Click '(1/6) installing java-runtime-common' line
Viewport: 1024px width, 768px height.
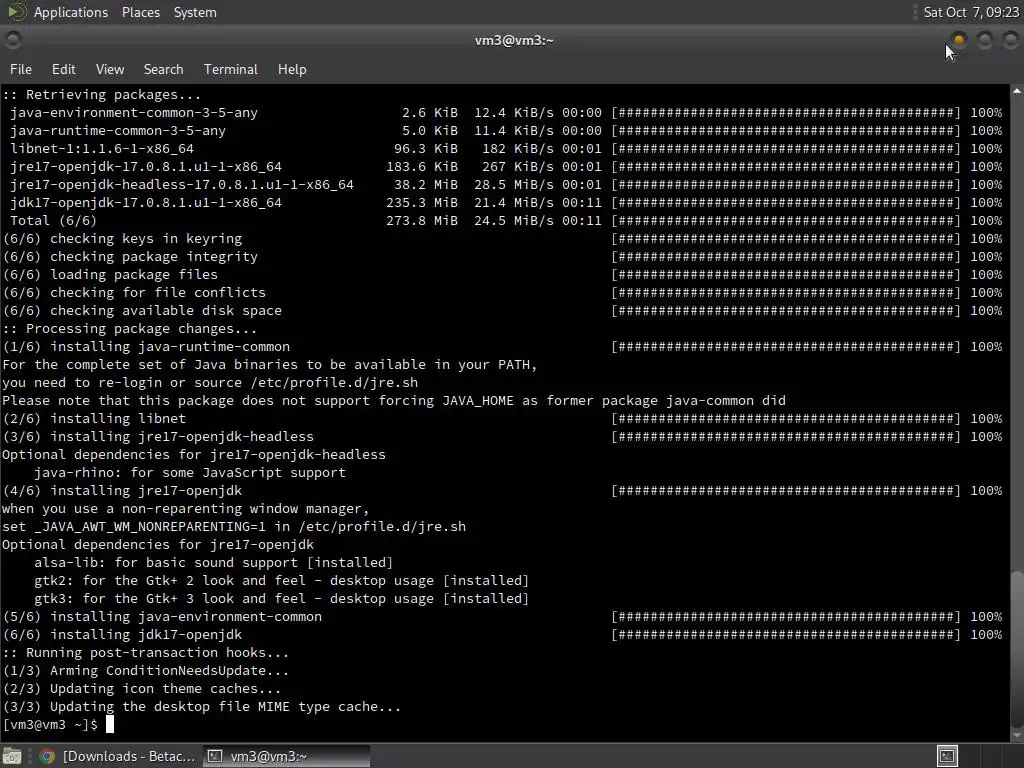click(x=146, y=347)
